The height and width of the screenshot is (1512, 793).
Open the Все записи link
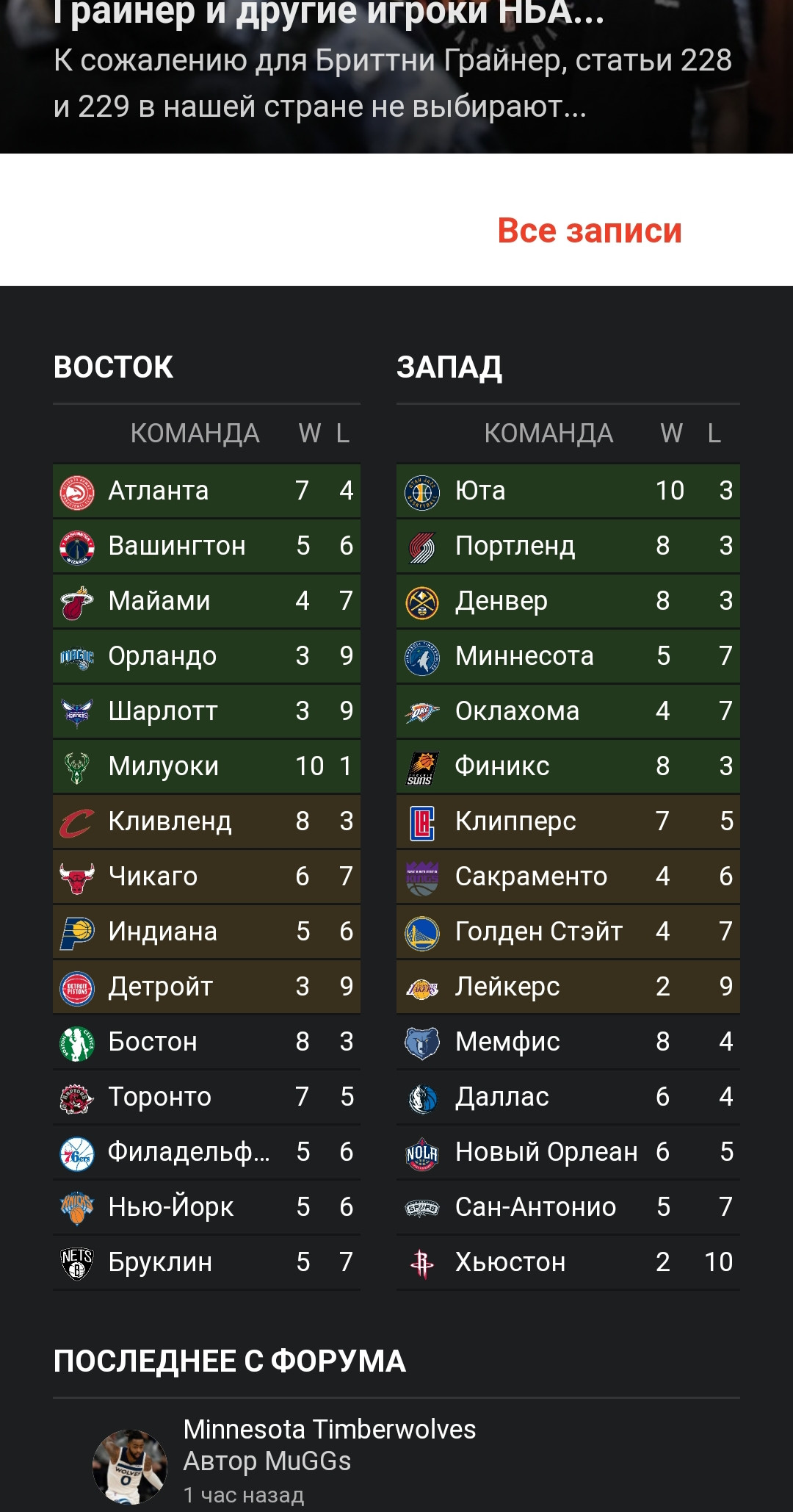coord(590,231)
